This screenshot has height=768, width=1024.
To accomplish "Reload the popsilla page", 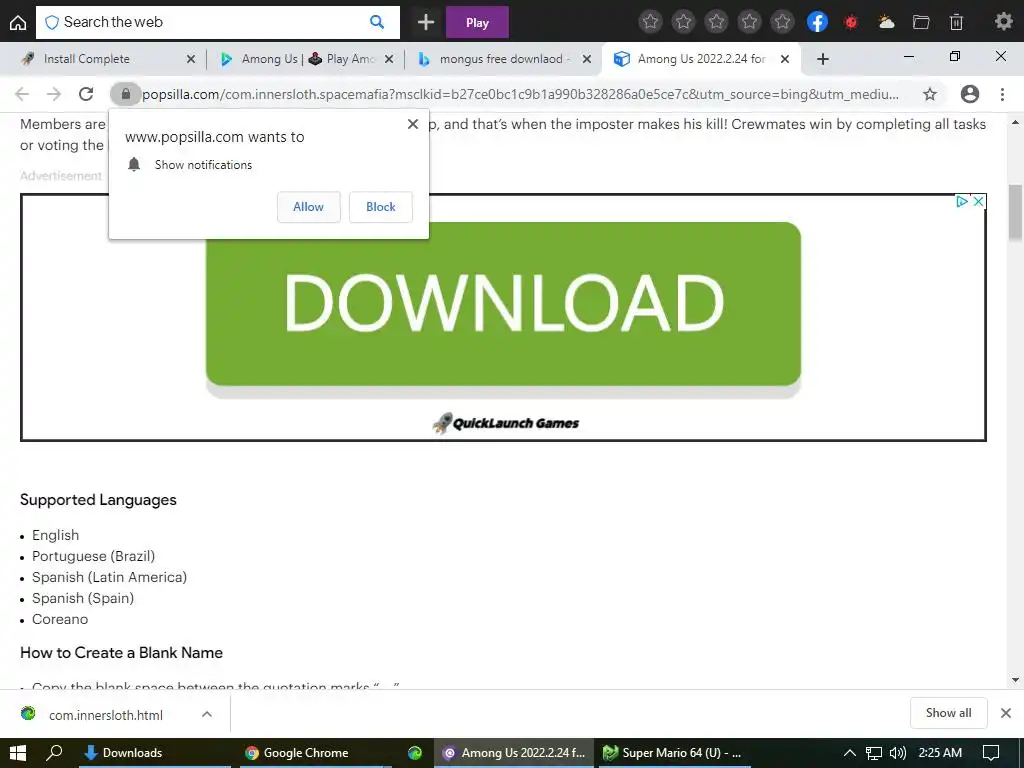I will (86, 94).
